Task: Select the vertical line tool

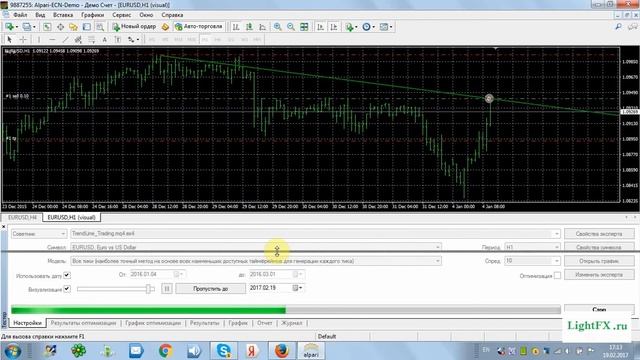Action: point(39,39)
